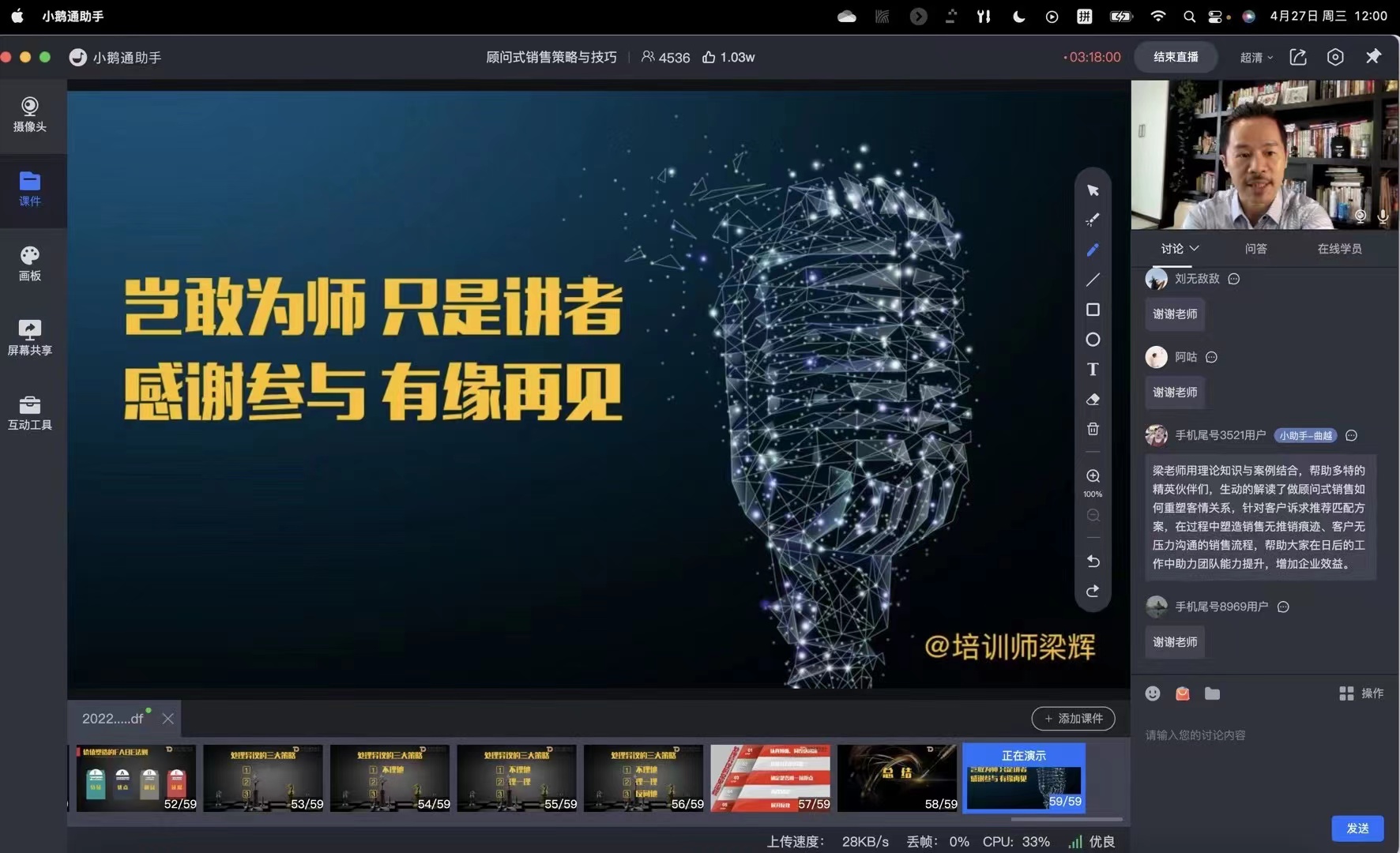The image size is (1400, 853).
Task: Click the 添加课件 button
Action: [1073, 718]
